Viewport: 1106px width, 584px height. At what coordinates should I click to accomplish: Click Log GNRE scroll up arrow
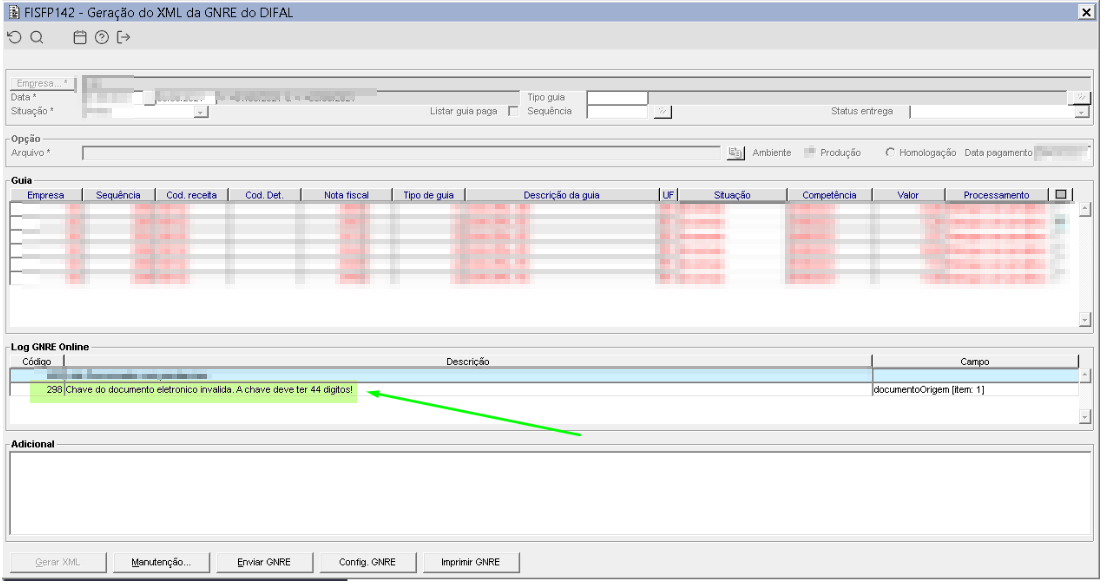(x=1086, y=375)
